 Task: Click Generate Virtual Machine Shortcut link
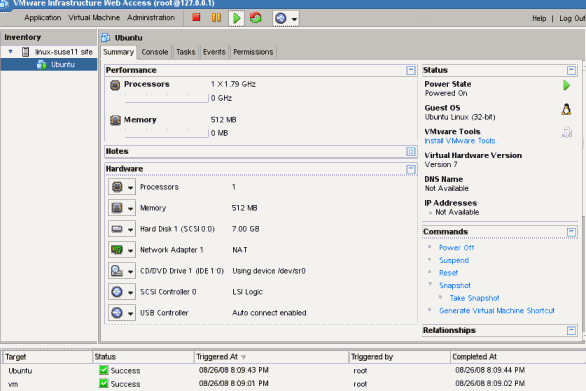(x=497, y=311)
